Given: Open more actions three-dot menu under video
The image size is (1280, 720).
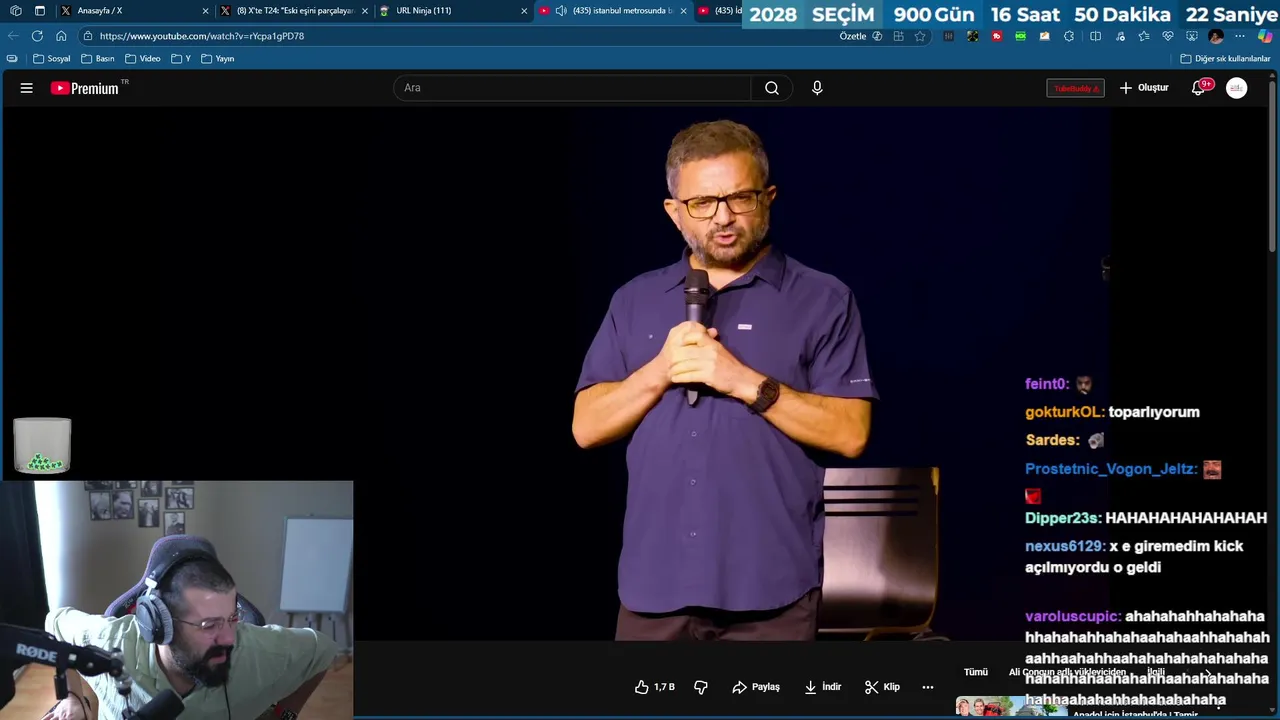Looking at the screenshot, I should tap(928, 687).
